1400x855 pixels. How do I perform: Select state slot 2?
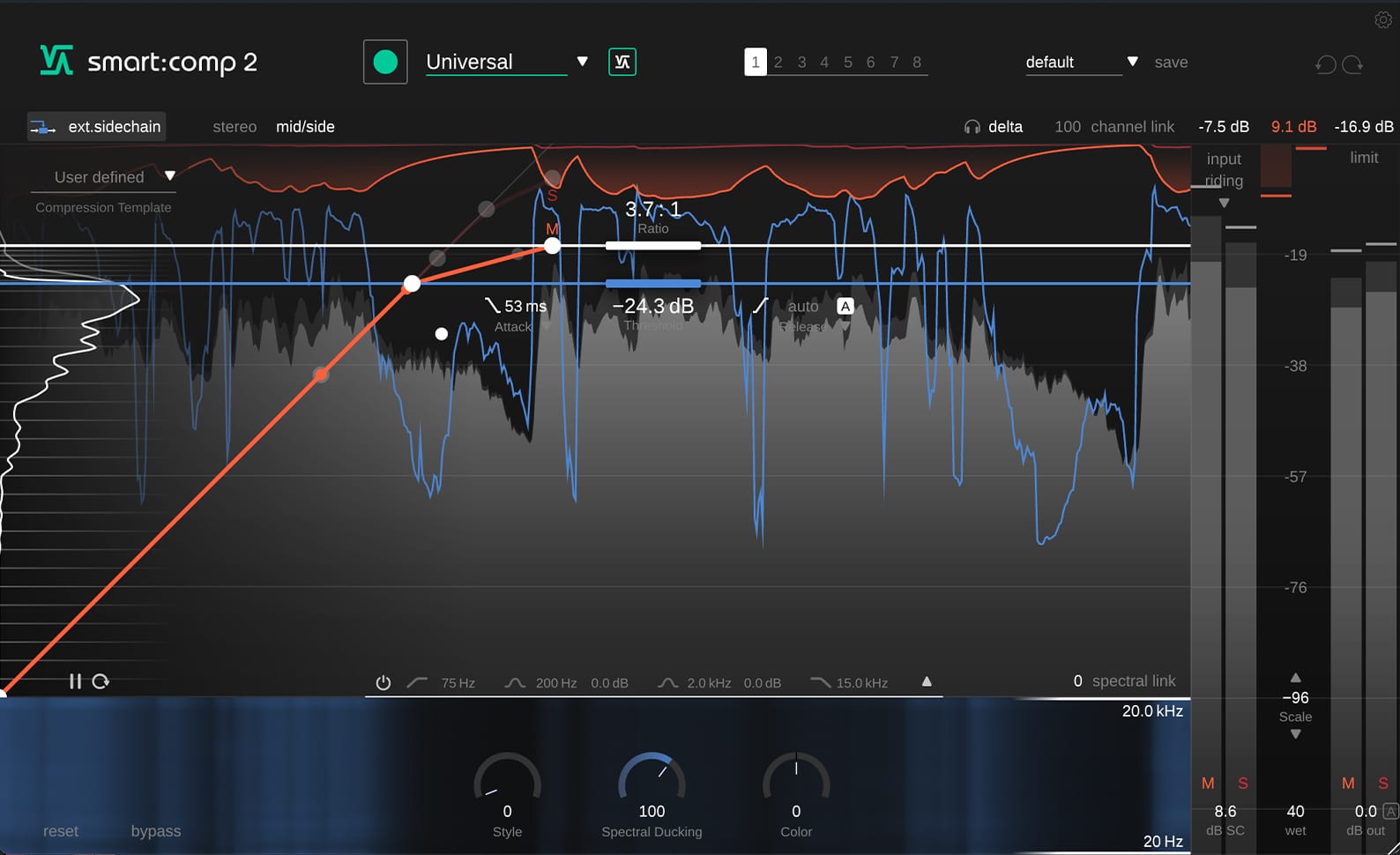tap(778, 62)
